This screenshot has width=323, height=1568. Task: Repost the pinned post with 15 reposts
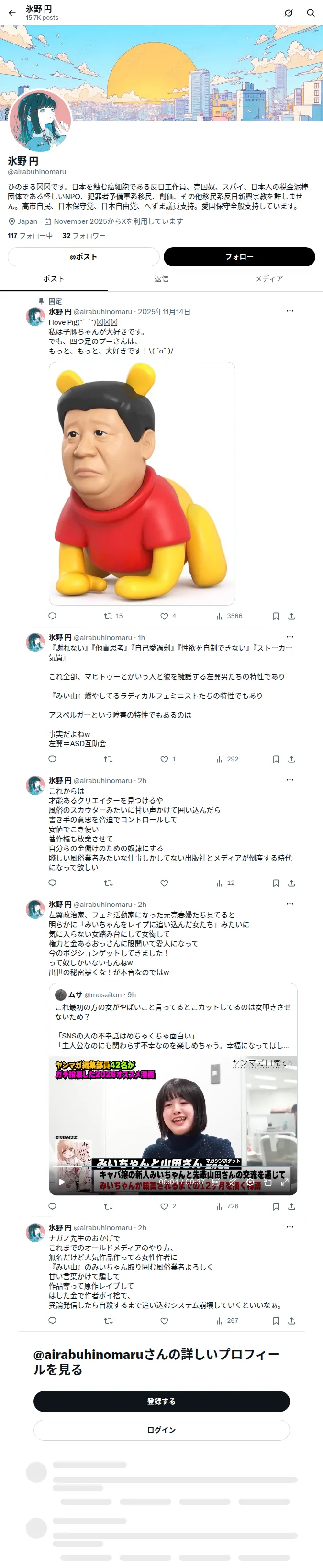pos(113,616)
